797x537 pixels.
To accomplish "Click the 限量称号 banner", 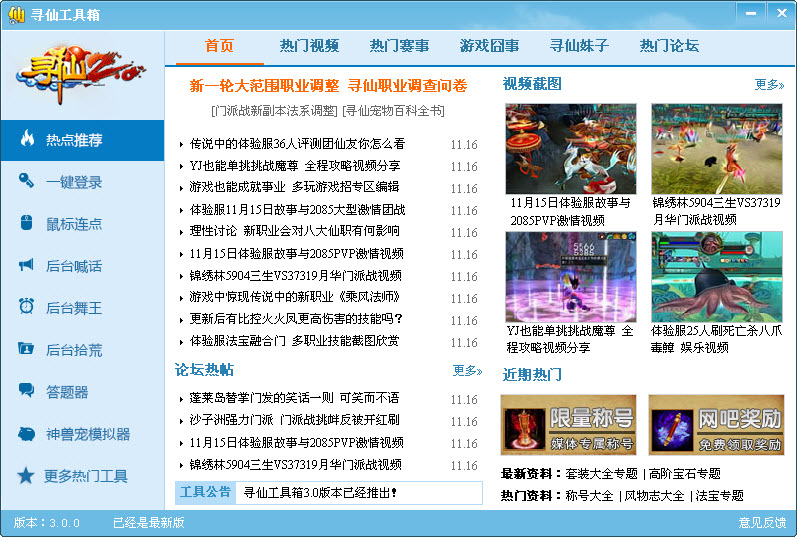I will point(568,425).
